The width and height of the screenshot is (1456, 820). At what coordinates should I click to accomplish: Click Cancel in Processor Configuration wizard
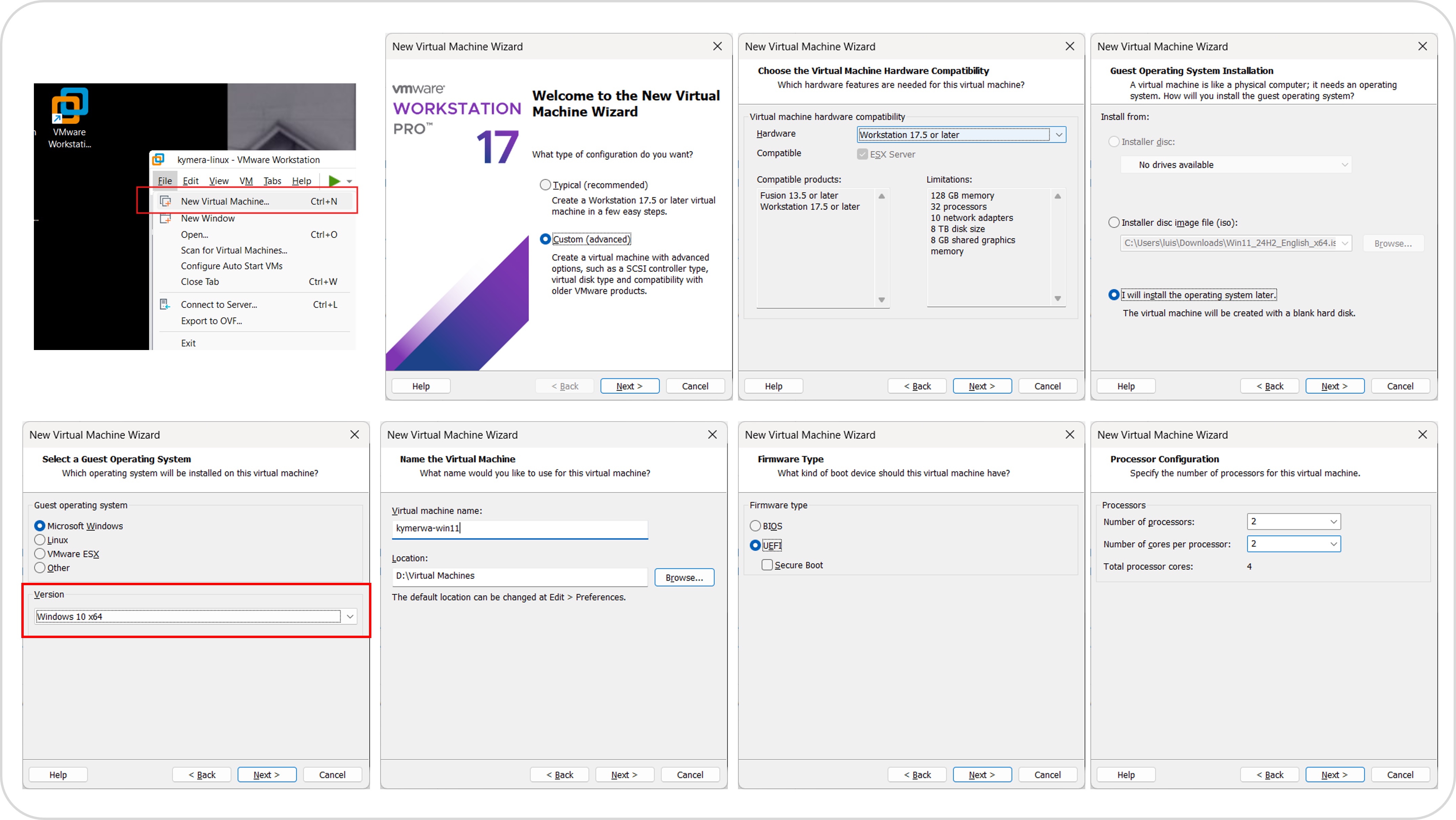pyautogui.click(x=1400, y=775)
